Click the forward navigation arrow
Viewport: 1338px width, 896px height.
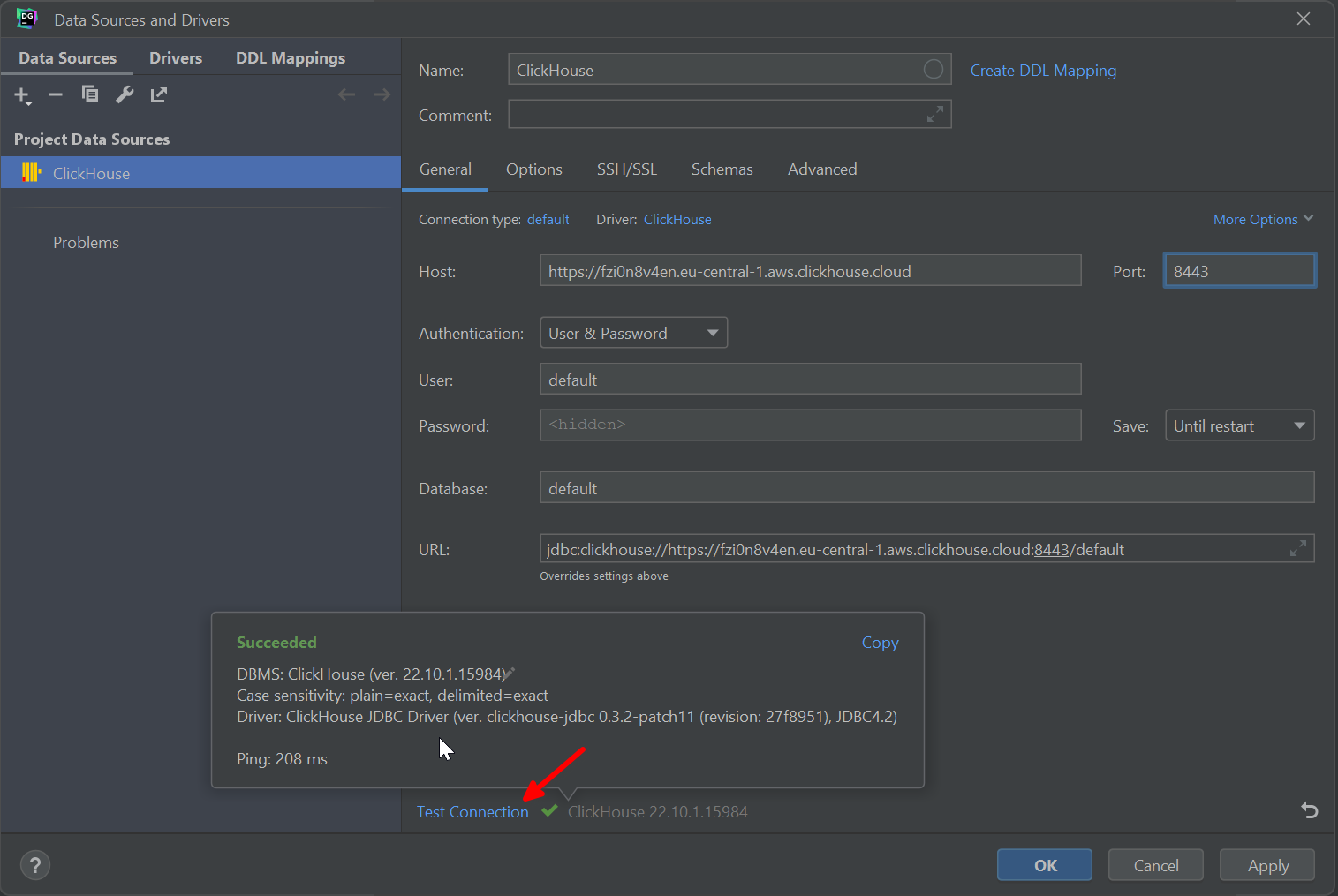tap(381, 94)
